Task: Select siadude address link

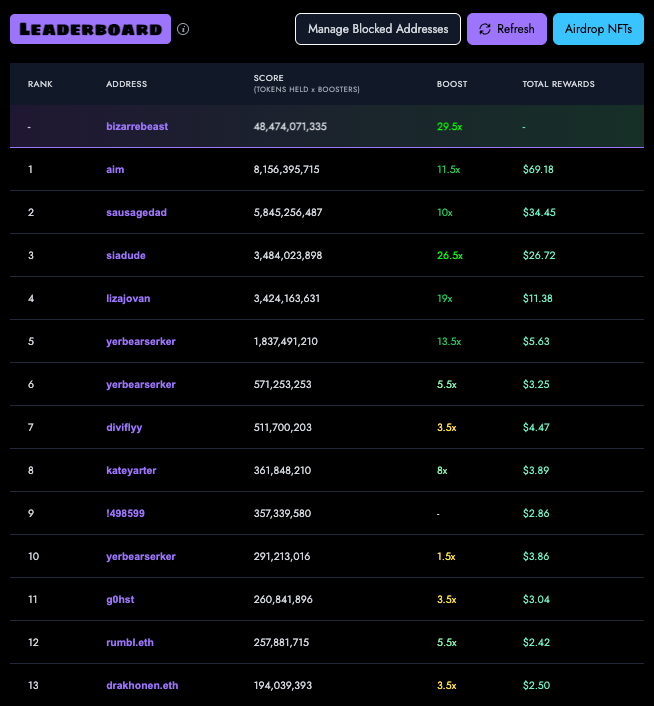Action: pos(126,256)
